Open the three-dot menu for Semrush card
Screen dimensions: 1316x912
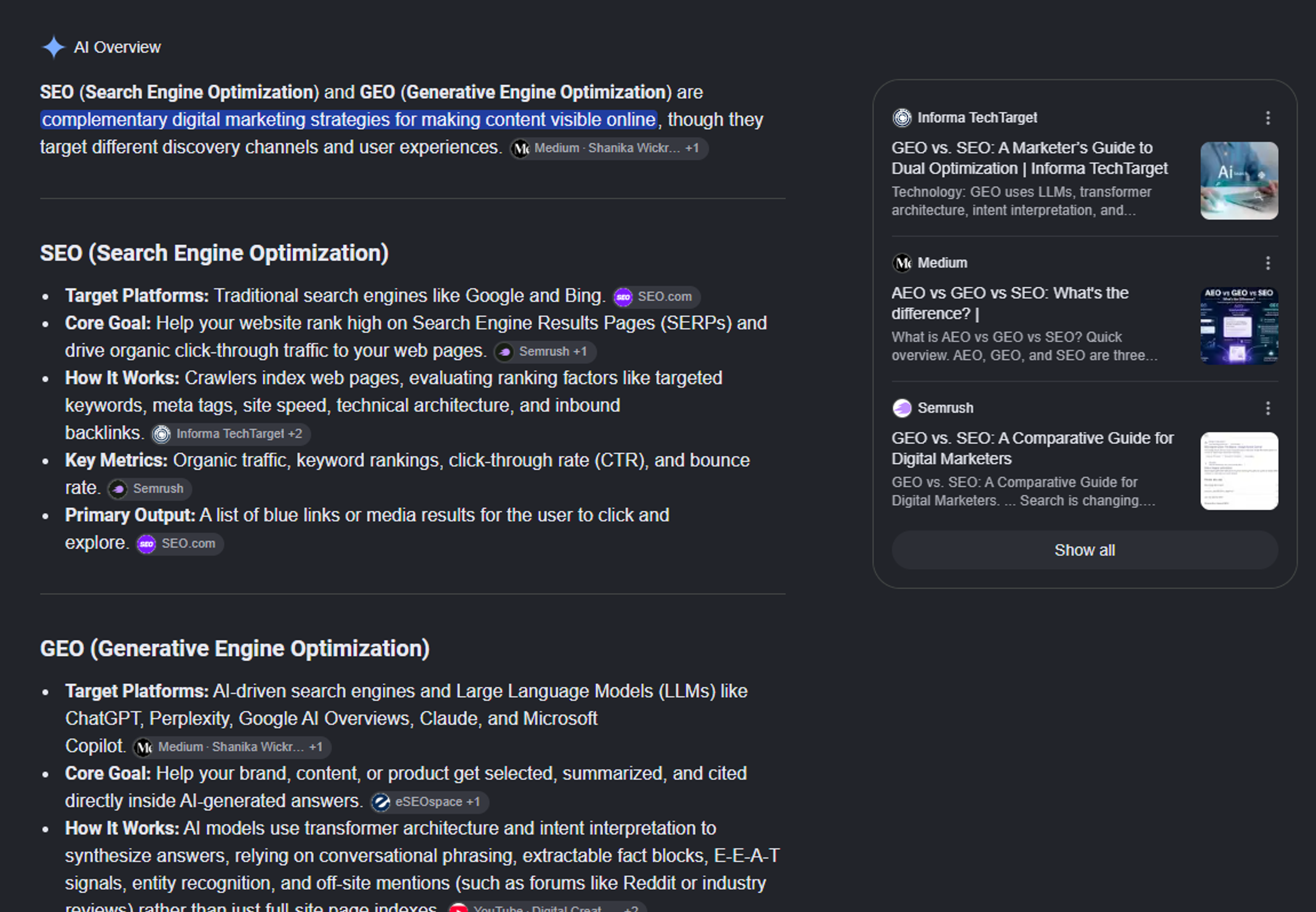tap(1268, 409)
